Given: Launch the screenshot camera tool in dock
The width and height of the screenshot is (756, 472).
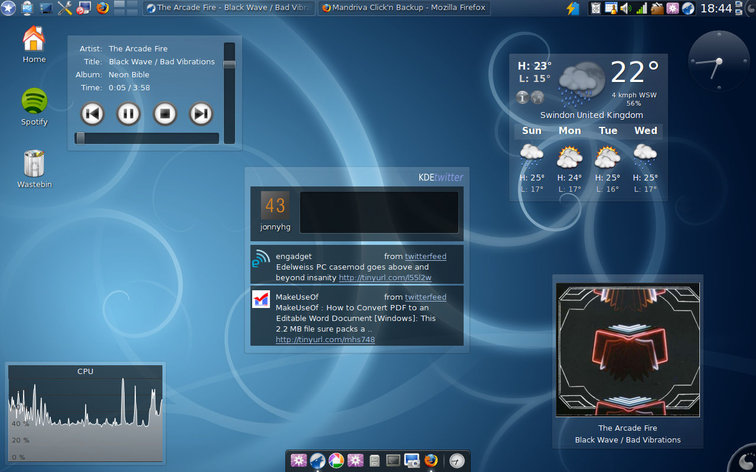Looking at the screenshot, I should click(412, 461).
